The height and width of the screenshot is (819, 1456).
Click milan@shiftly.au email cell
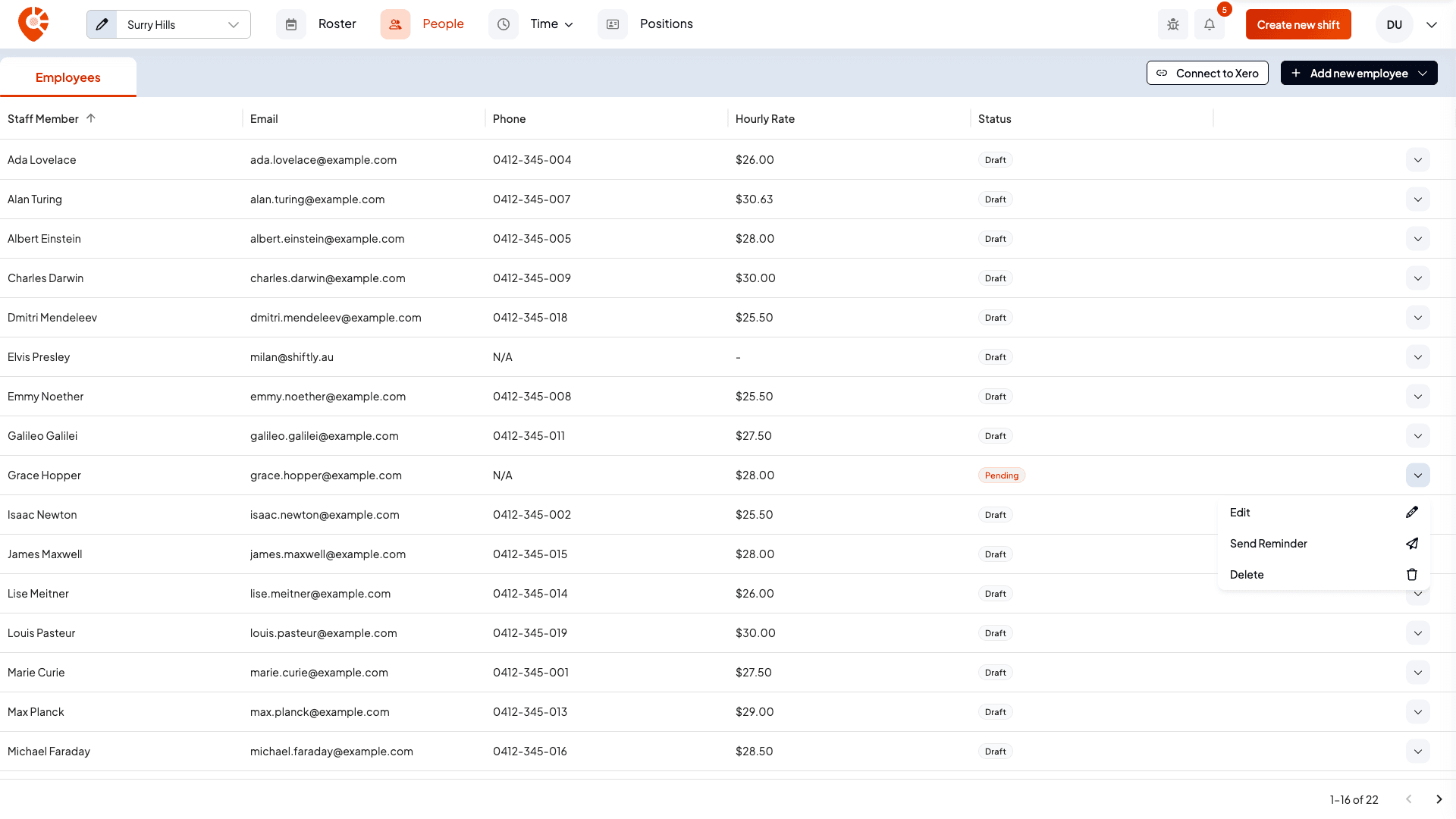292,357
